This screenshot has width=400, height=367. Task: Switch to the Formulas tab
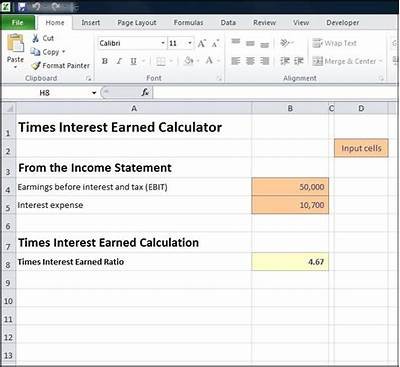(x=188, y=23)
